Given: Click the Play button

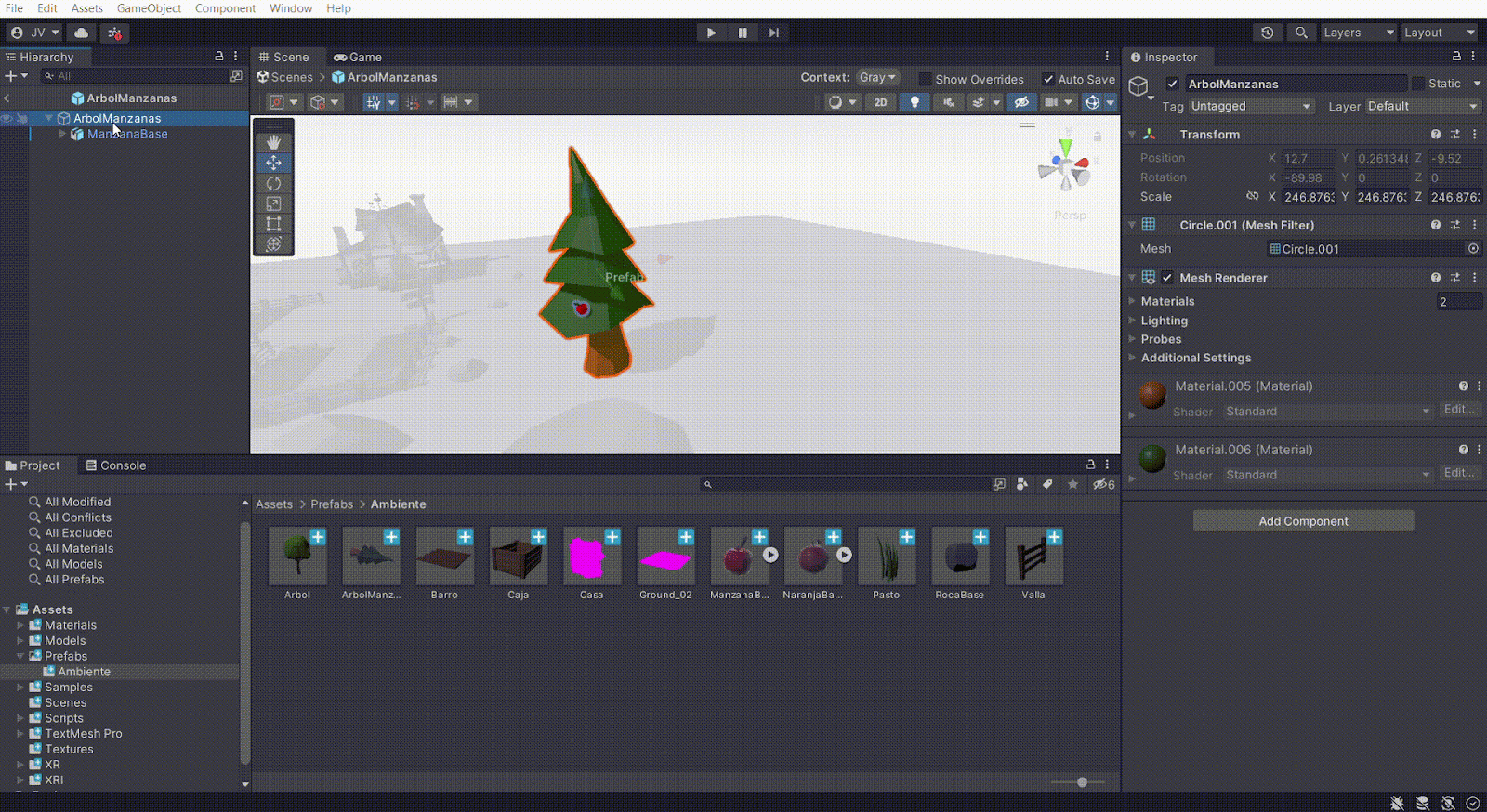Looking at the screenshot, I should point(711,33).
